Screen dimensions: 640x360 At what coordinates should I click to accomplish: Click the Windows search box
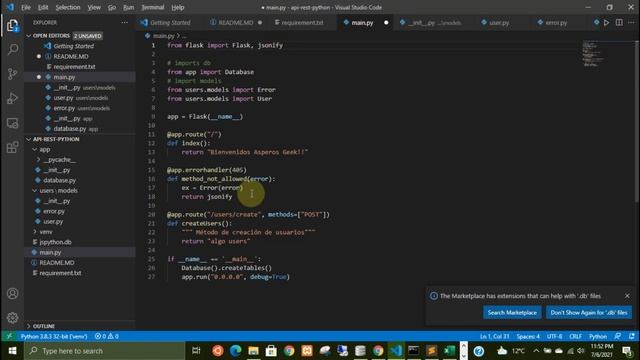(104, 351)
